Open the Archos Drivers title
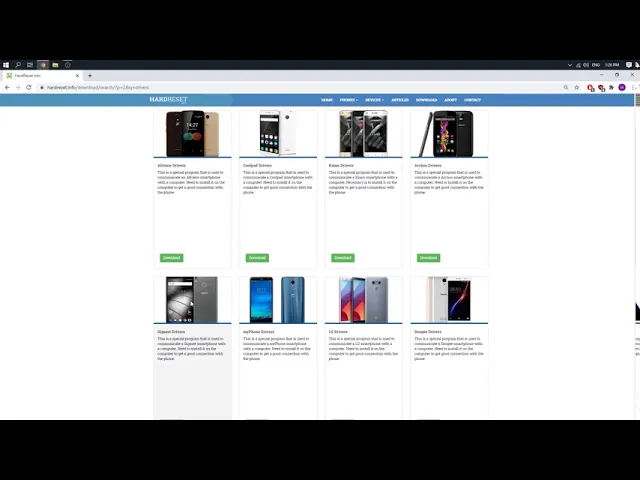640x480 pixels. coord(428,166)
